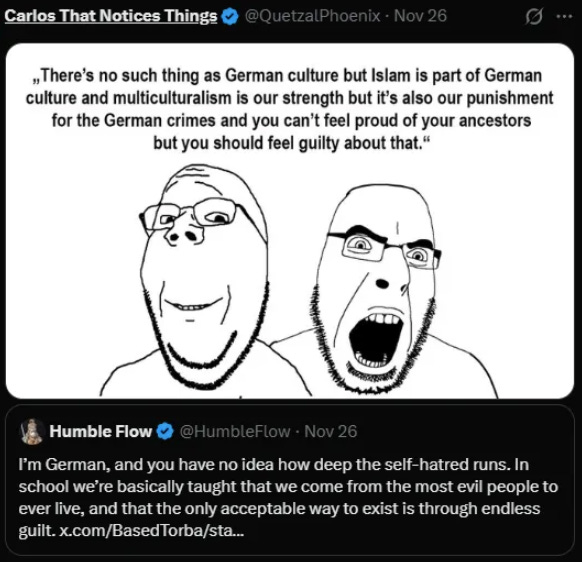Viewport: 582px width, 562px height.
Task: Click the meme caption starting "There's no such thing"
Action: coord(290,110)
